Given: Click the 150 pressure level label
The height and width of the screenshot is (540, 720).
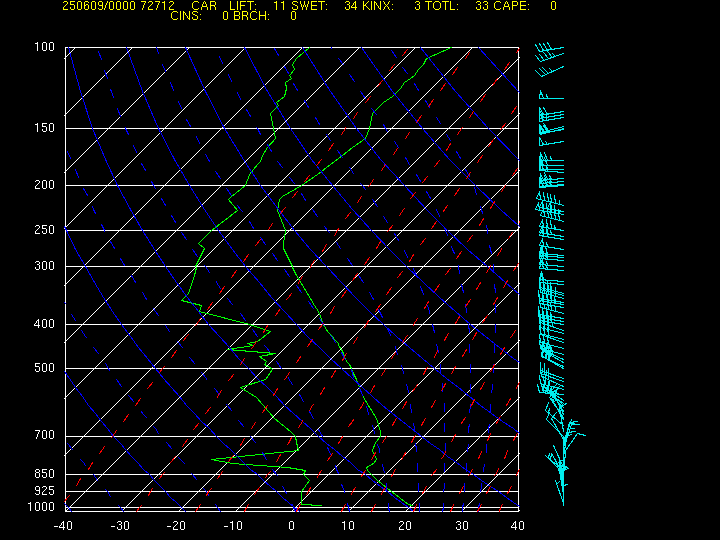Looking at the screenshot, I should (x=45, y=128).
